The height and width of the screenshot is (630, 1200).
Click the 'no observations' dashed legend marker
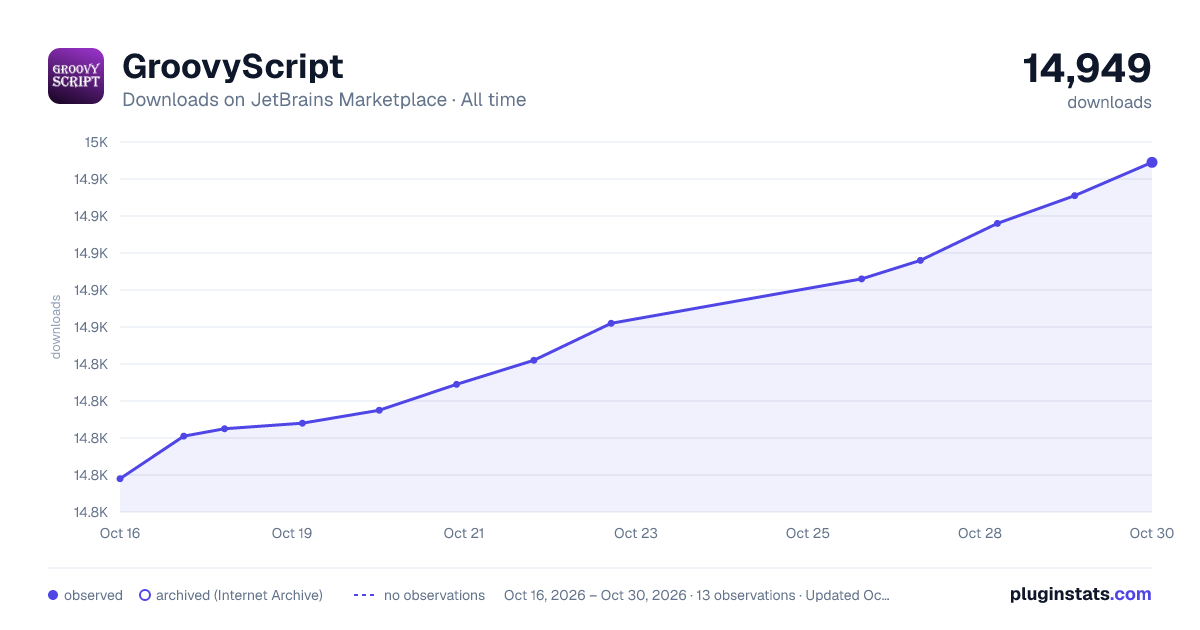pyautogui.click(x=364, y=595)
